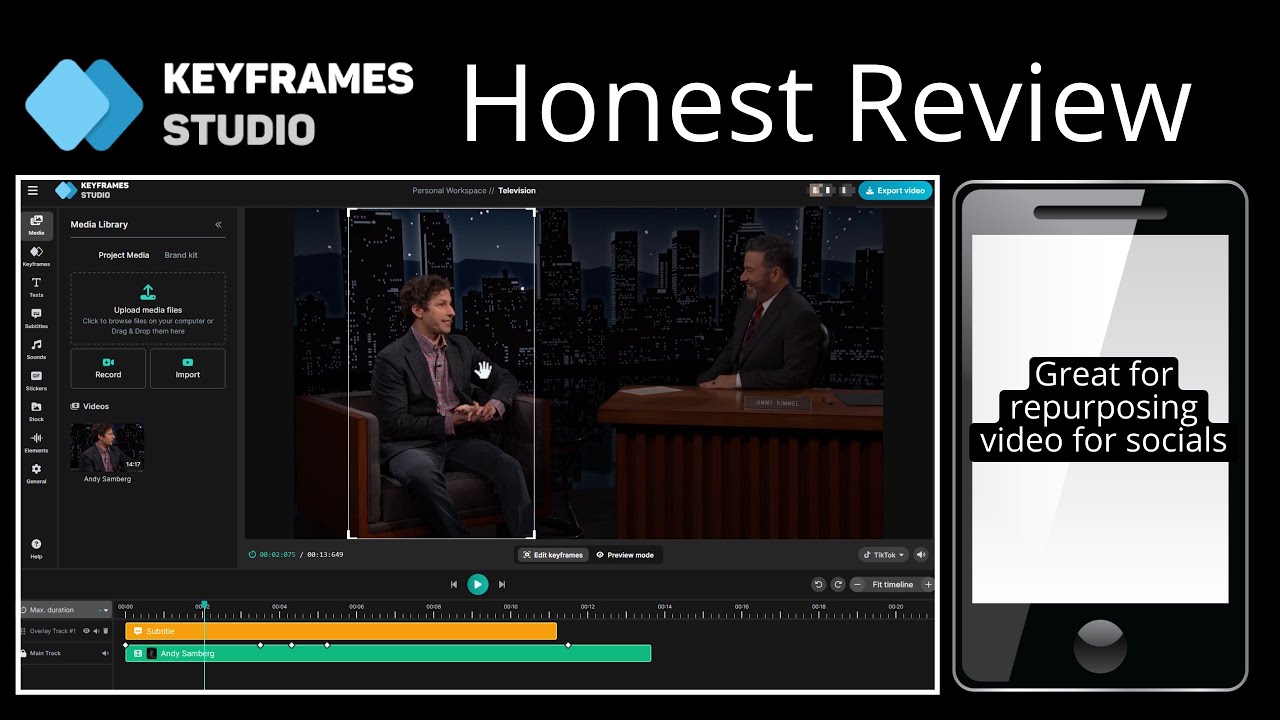The width and height of the screenshot is (1280, 720).
Task: Toggle visibility eye of Overlay Track #1
Action: click(x=86, y=631)
